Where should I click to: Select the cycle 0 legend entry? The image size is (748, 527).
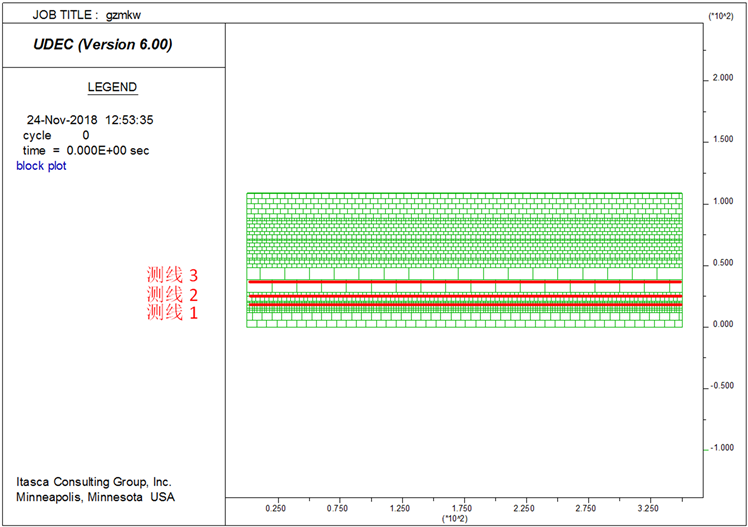point(56,135)
